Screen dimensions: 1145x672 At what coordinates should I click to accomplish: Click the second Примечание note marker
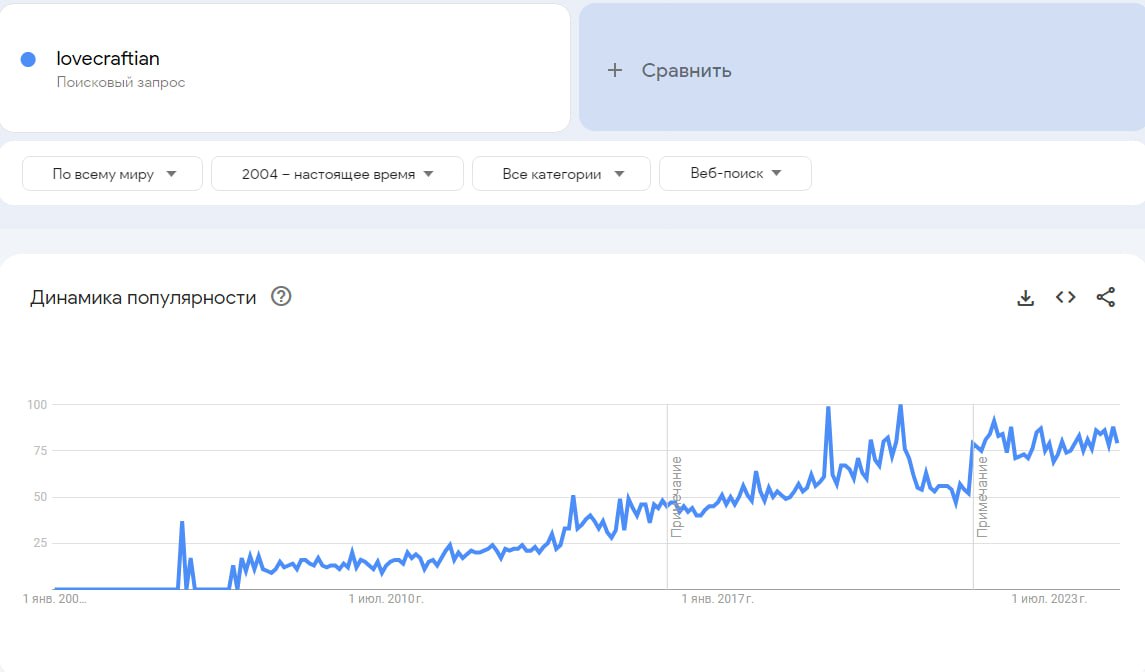click(x=983, y=497)
